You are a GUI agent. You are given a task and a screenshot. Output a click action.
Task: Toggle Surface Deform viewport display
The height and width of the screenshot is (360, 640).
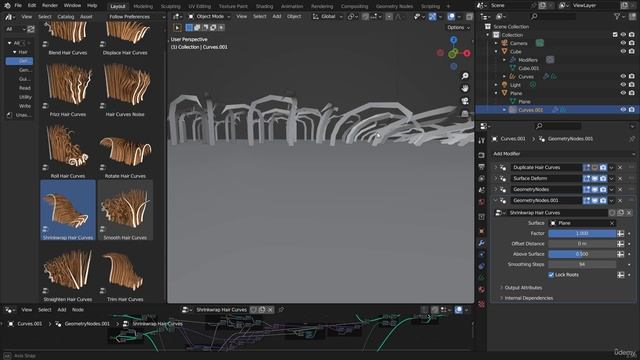(595, 178)
